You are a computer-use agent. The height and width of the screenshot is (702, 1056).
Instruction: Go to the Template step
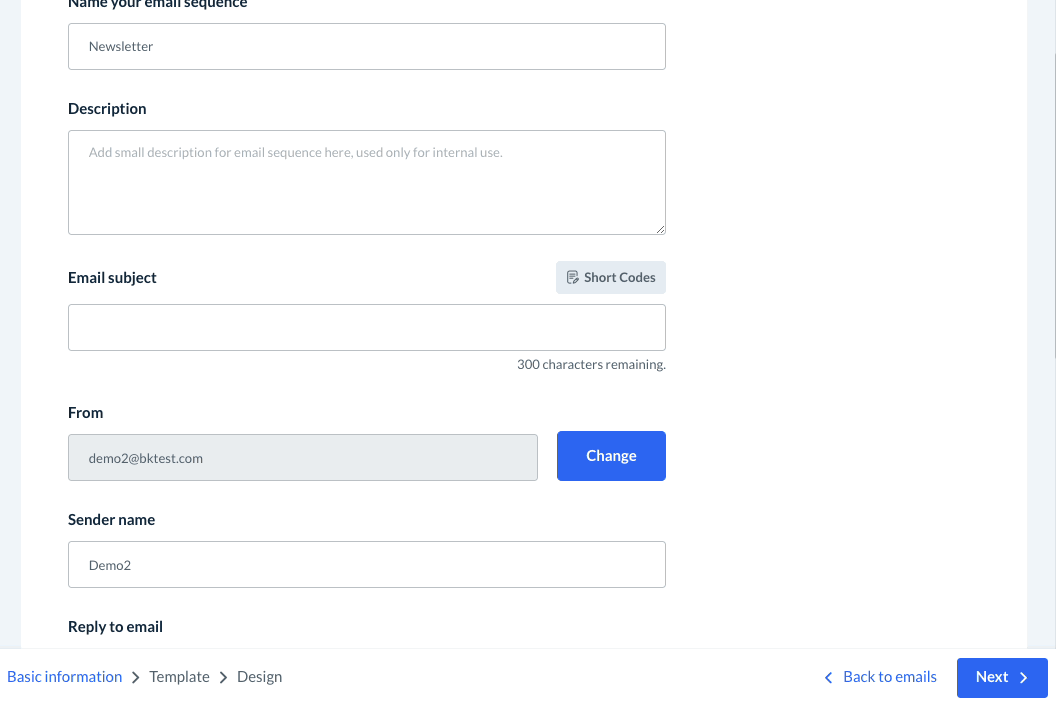(x=179, y=677)
